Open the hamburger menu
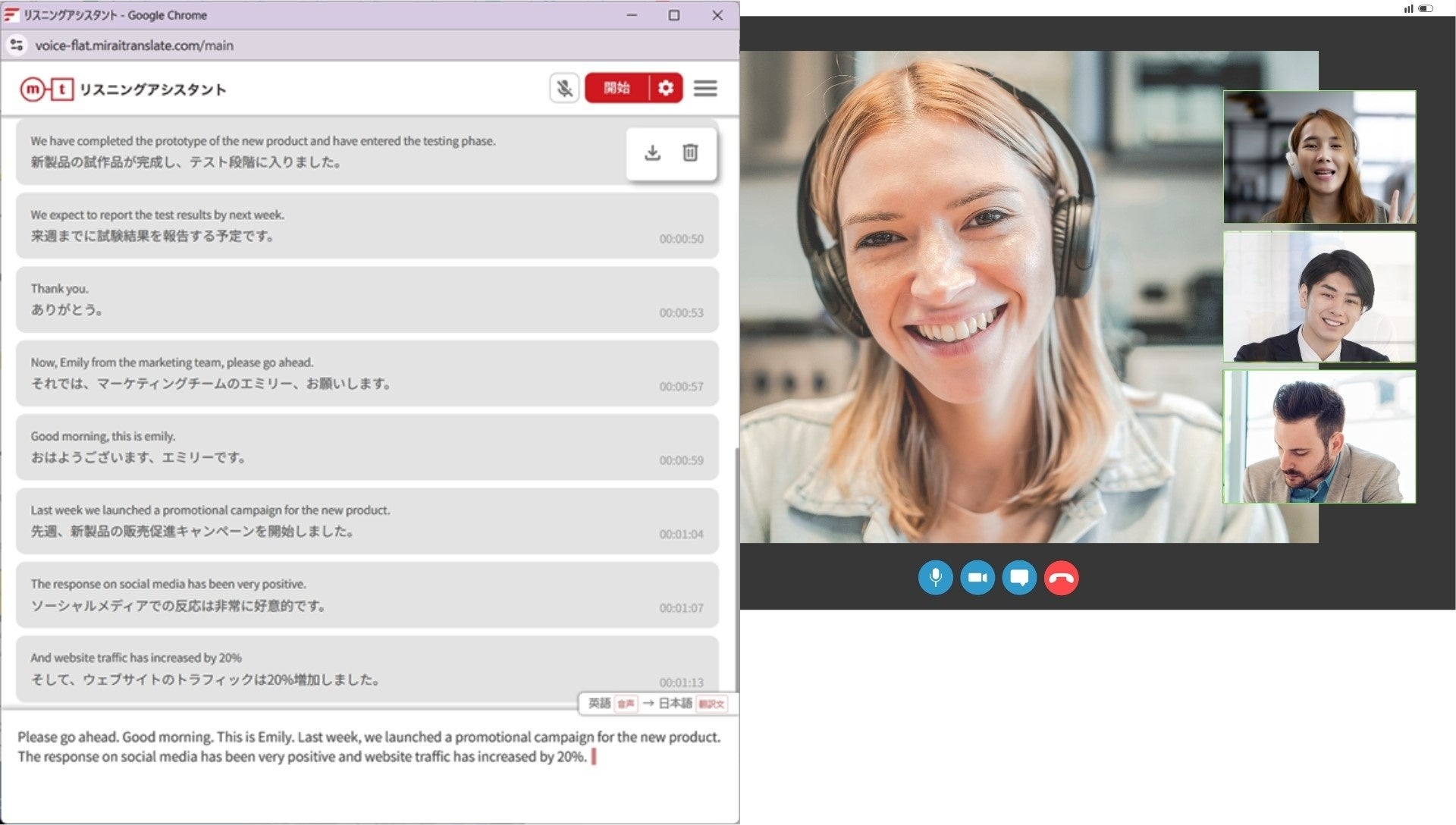 705,89
